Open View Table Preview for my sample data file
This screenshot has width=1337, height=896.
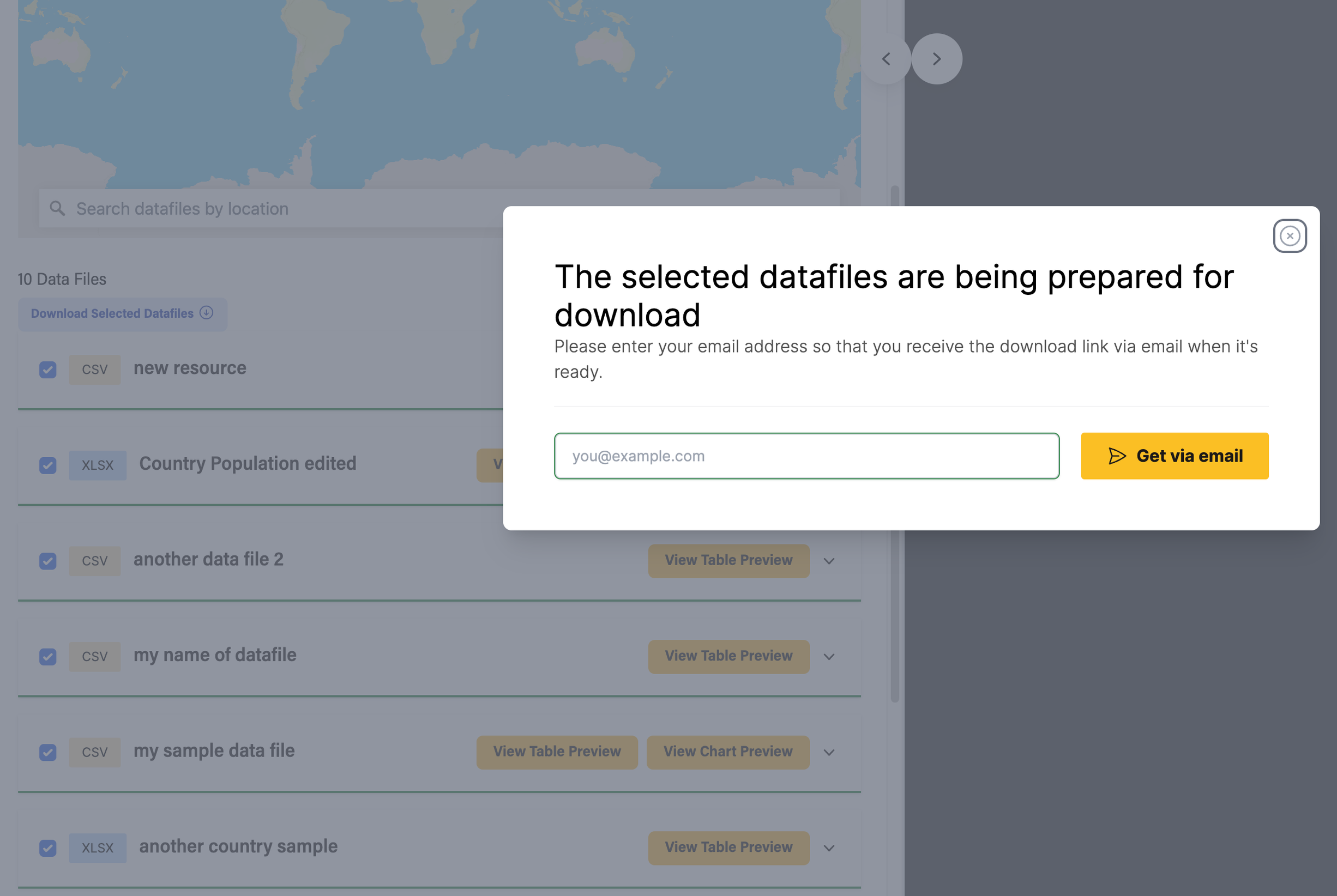pos(557,752)
